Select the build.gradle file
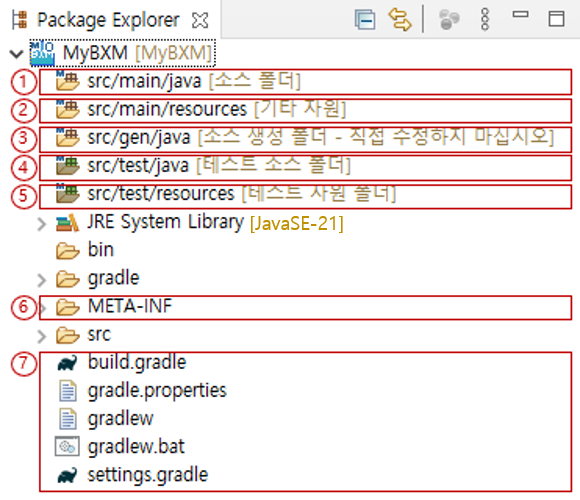 coord(137,362)
